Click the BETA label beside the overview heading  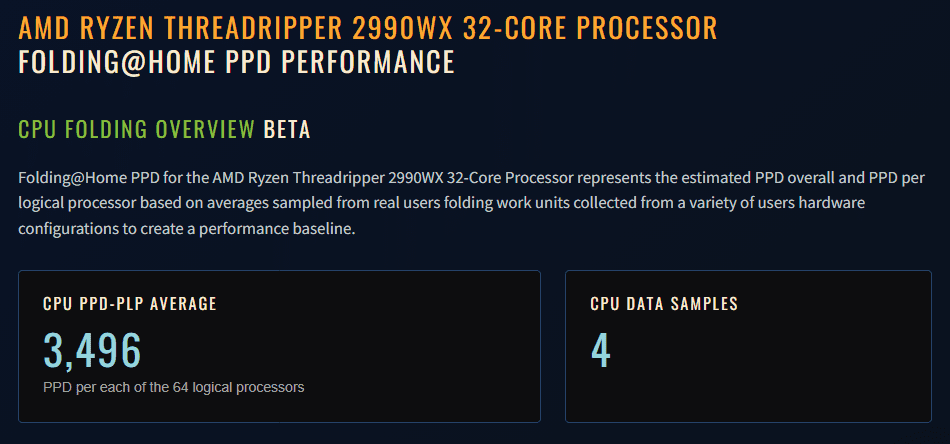point(287,129)
